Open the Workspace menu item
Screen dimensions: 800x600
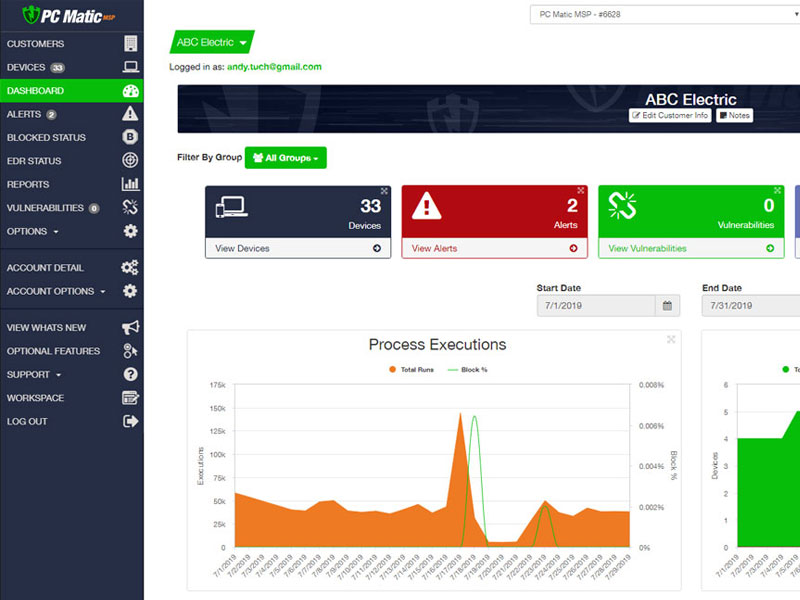click(x=71, y=397)
